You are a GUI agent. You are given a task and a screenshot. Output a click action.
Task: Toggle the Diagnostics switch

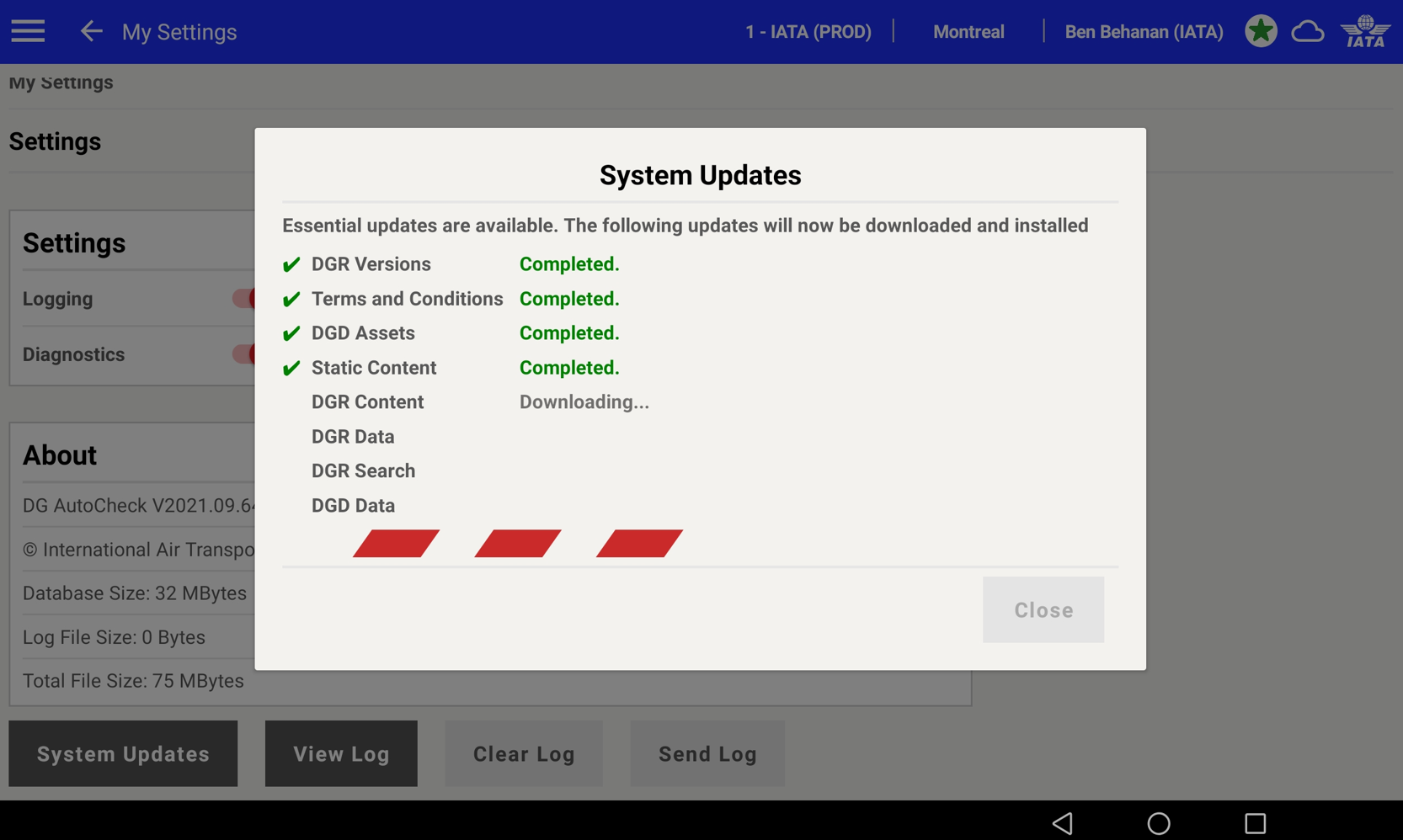[243, 354]
